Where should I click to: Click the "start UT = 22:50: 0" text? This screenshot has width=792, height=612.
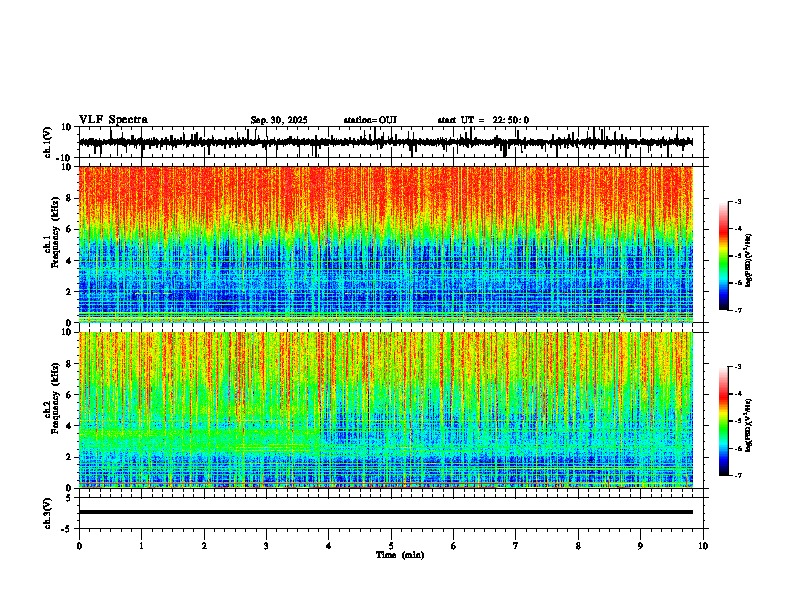(483, 120)
